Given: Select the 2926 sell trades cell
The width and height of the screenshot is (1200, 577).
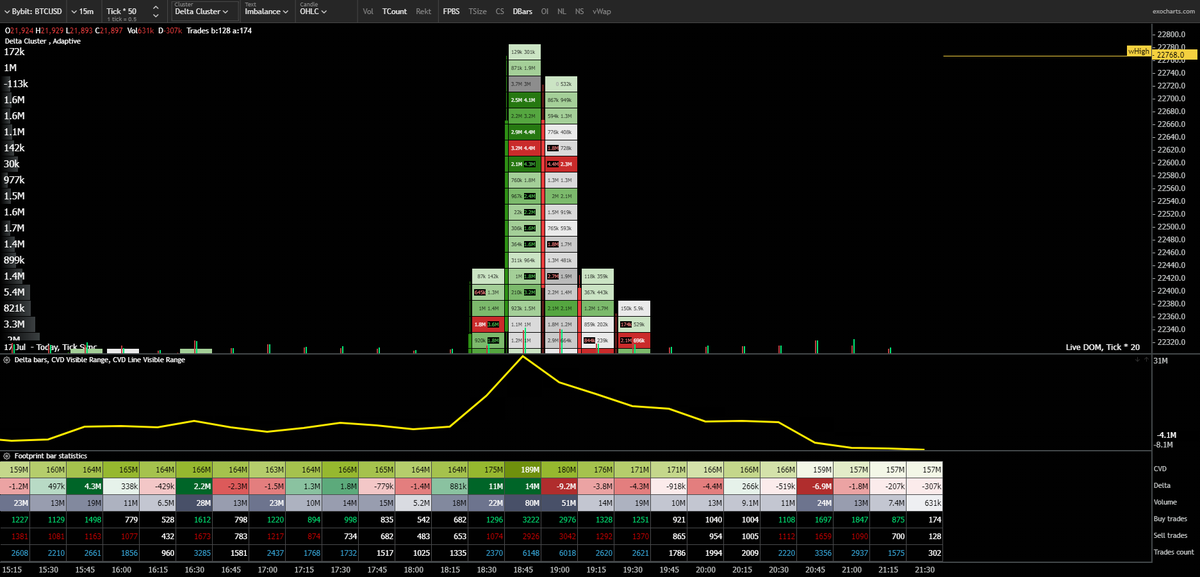Looking at the screenshot, I should coord(523,536).
